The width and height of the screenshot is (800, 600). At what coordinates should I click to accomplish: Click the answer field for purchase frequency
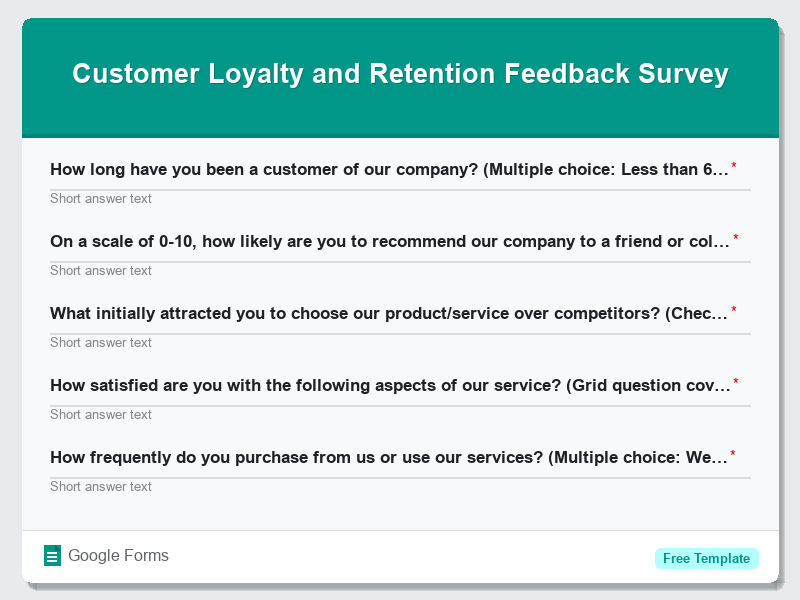coord(101,486)
